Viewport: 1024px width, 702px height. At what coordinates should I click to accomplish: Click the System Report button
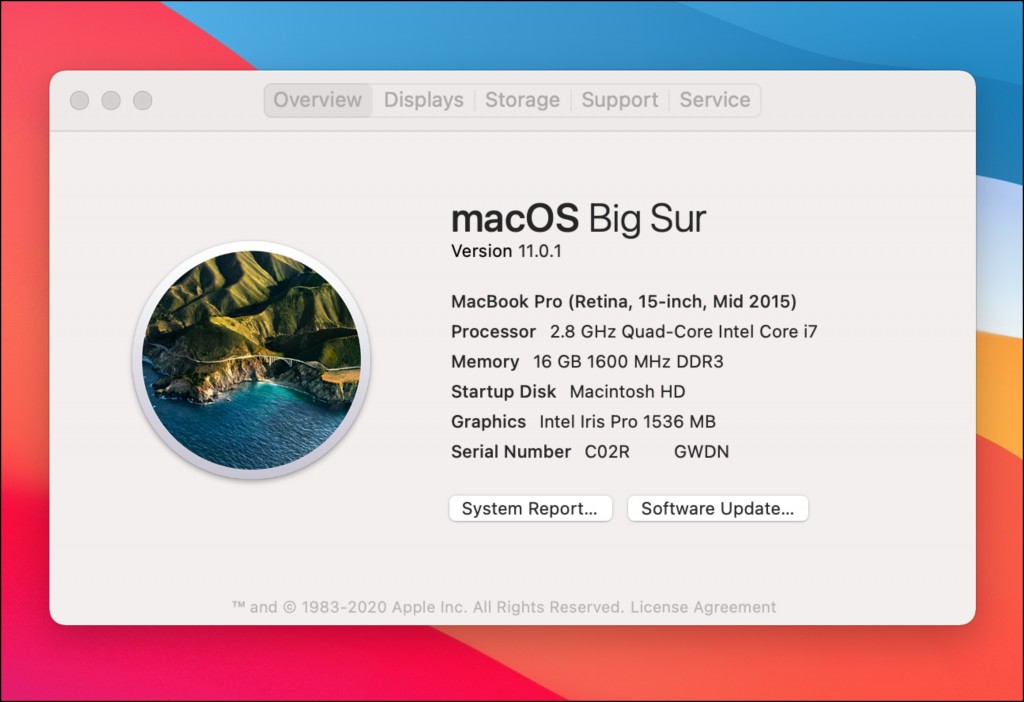pos(530,509)
